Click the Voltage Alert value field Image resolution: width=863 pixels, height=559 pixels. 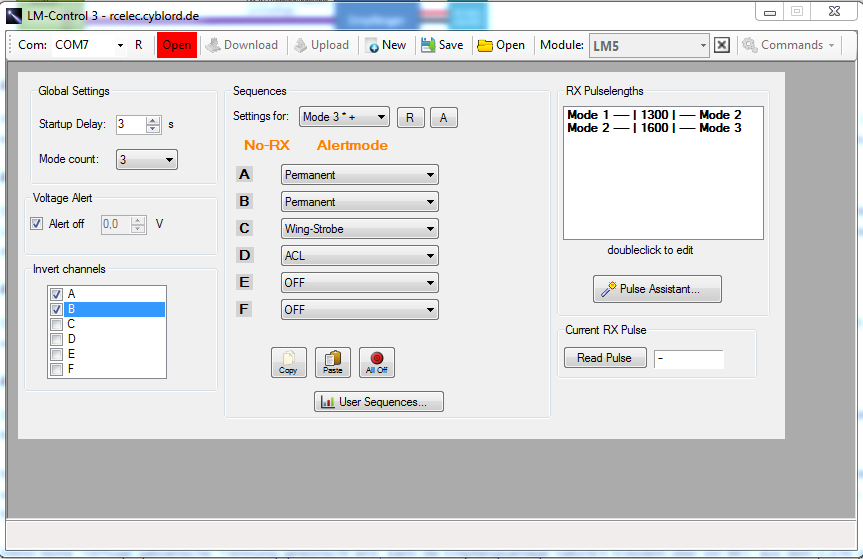116,224
